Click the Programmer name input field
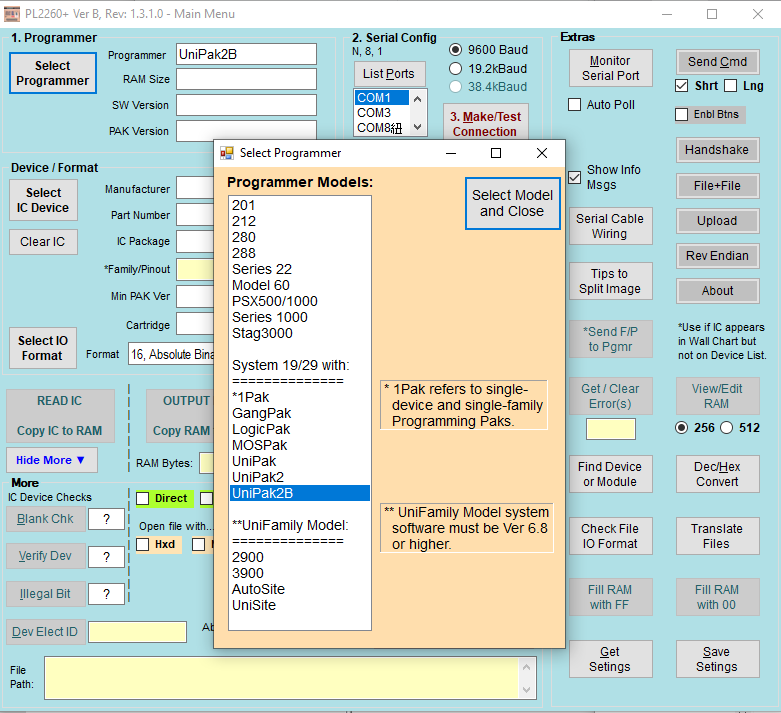Viewport: 781px width, 713px height. pos(247,54)
